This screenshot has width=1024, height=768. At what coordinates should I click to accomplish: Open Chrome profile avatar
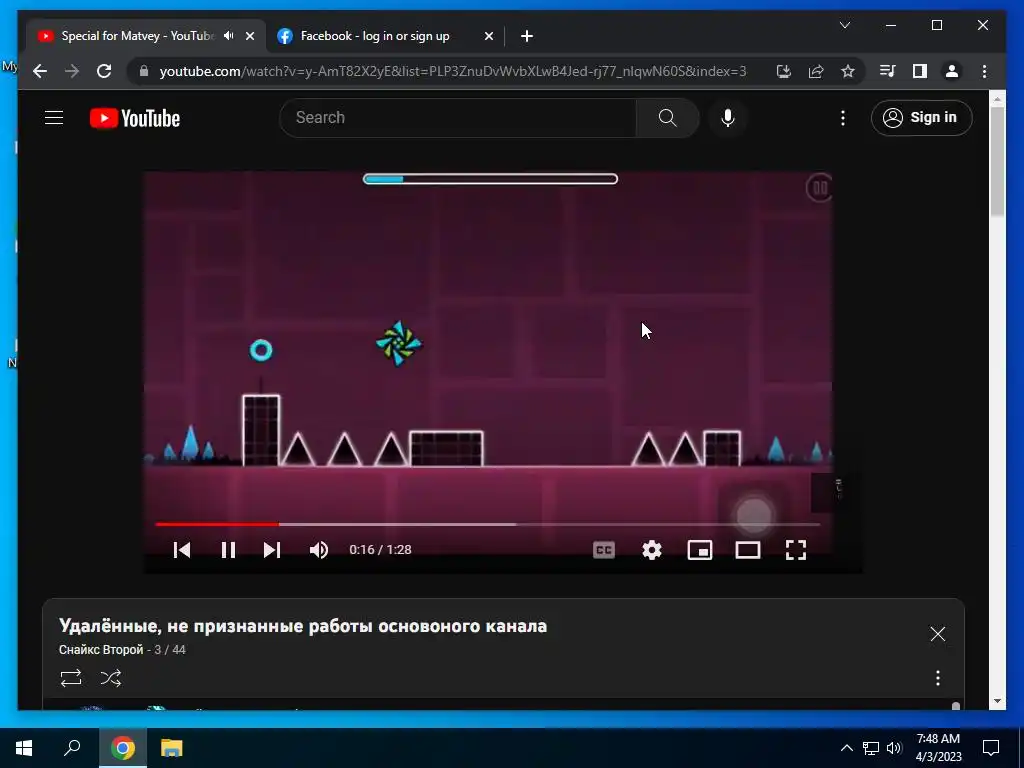tap(952, 71)
